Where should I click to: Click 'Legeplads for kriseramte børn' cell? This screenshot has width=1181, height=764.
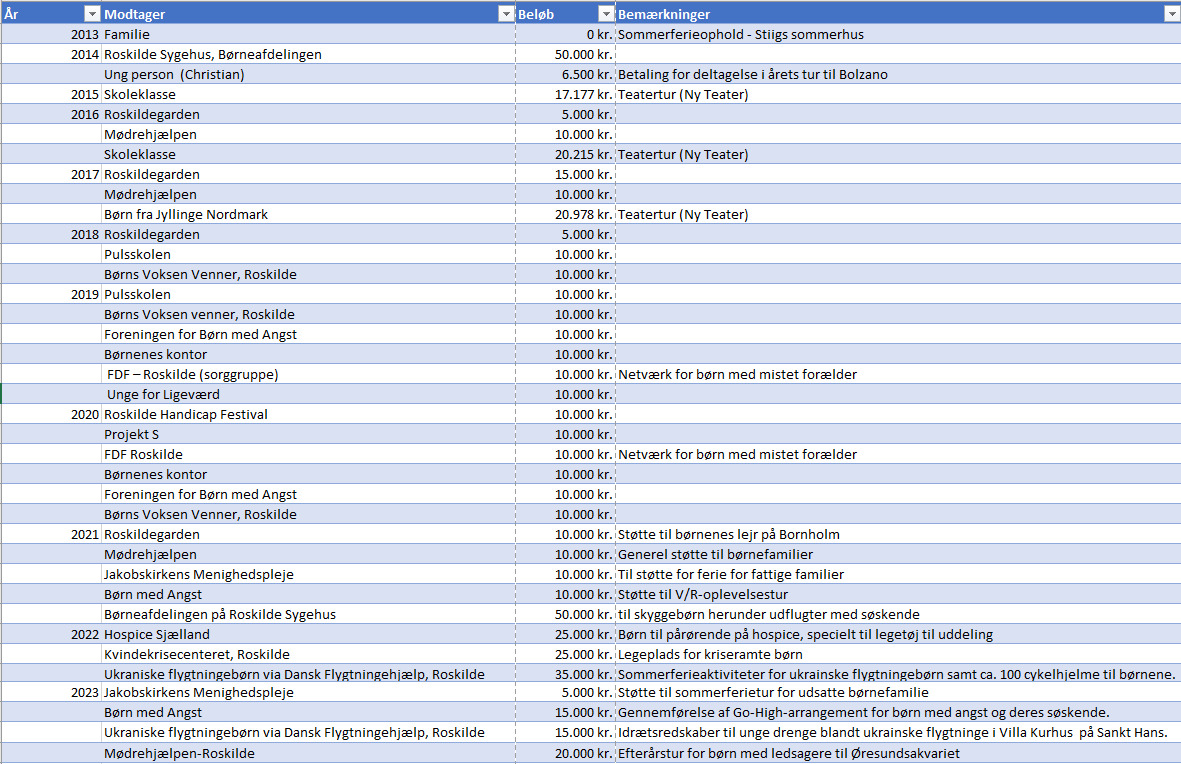point(898,654)
